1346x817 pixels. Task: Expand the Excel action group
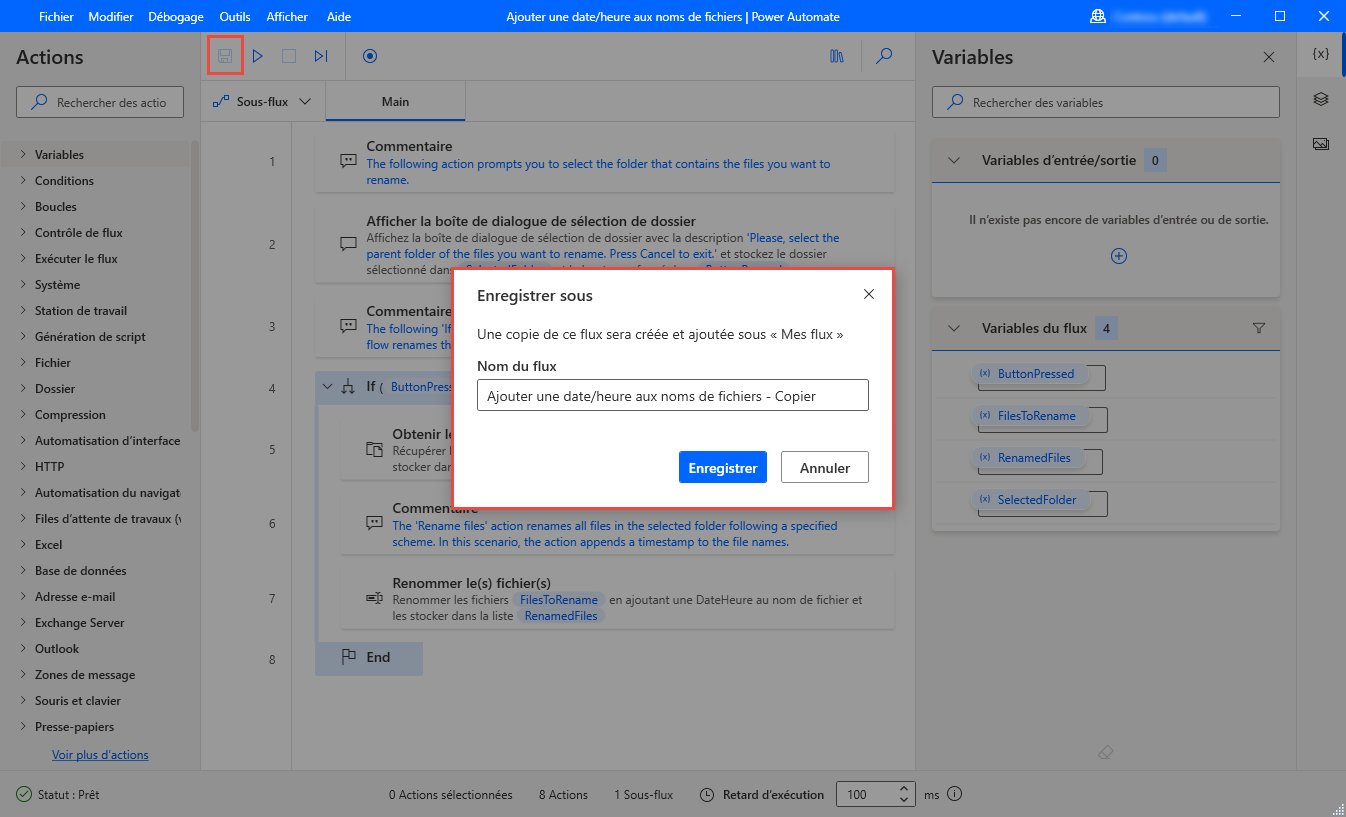[x=23, y=545]
